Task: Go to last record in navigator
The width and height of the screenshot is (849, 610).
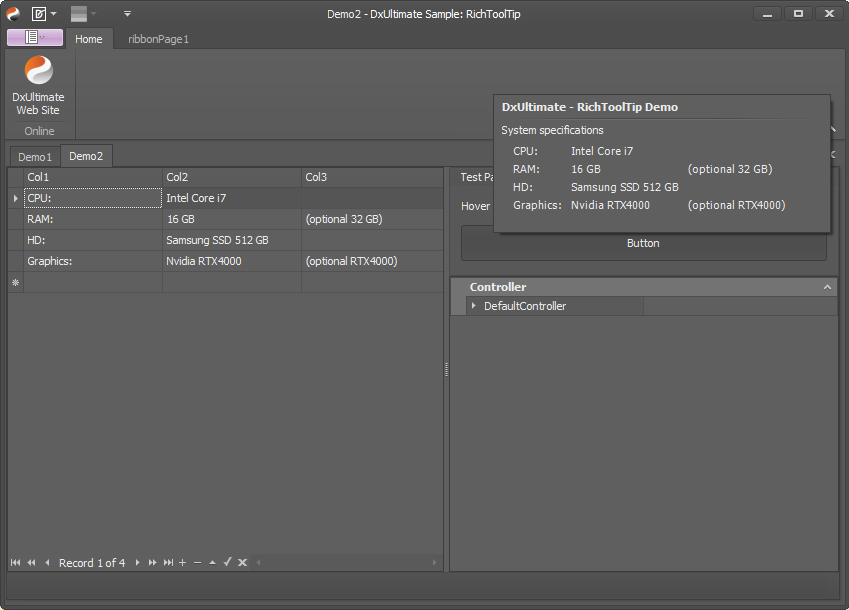Action: point(168,562)
